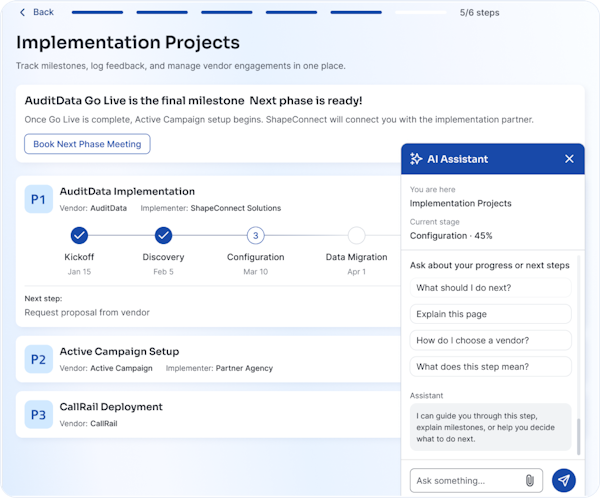Select the Configuration step 3 marker
This screenshot has height=498, width=600.
point(256,235)
